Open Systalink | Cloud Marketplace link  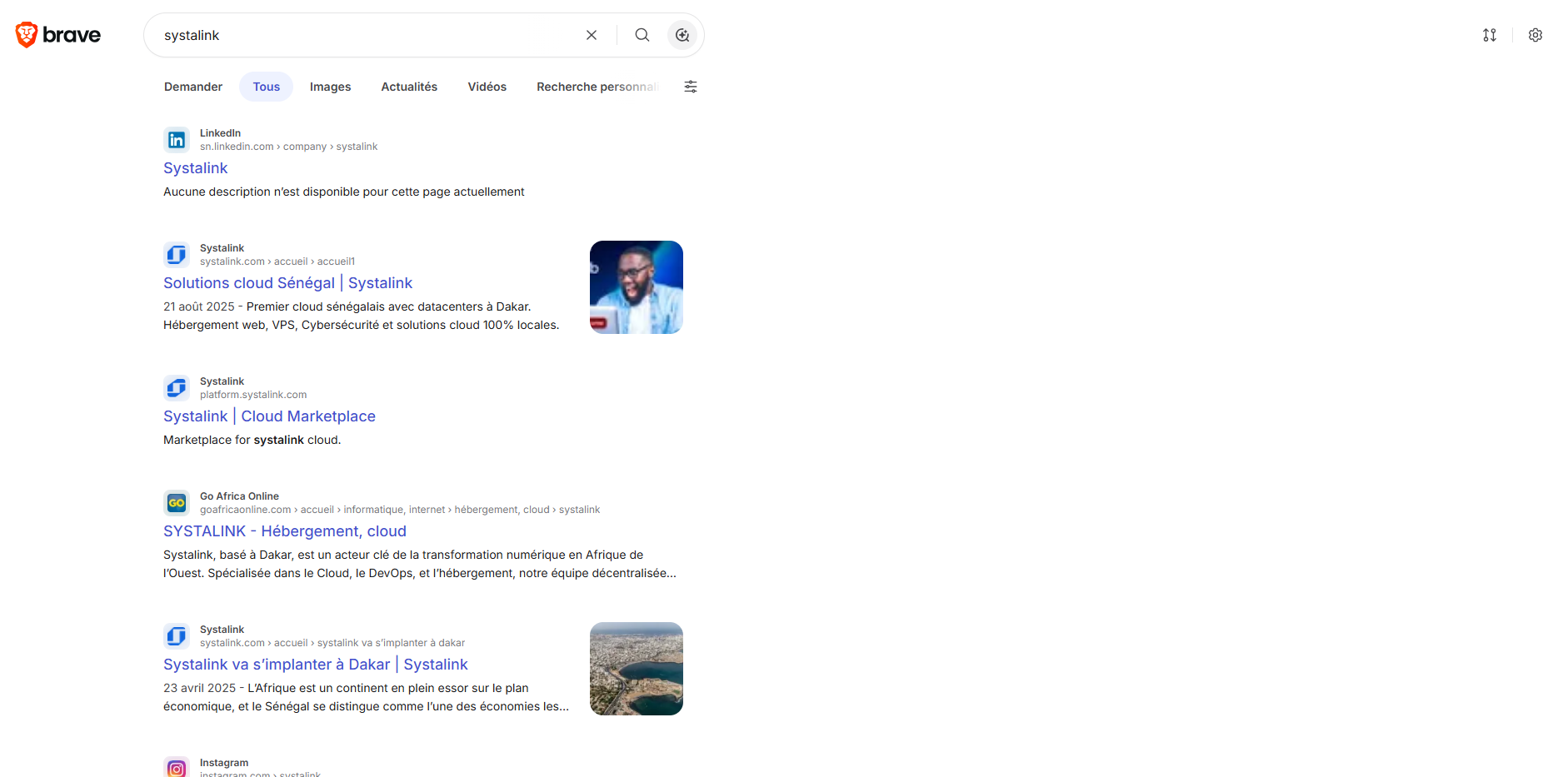pos(270,416)
